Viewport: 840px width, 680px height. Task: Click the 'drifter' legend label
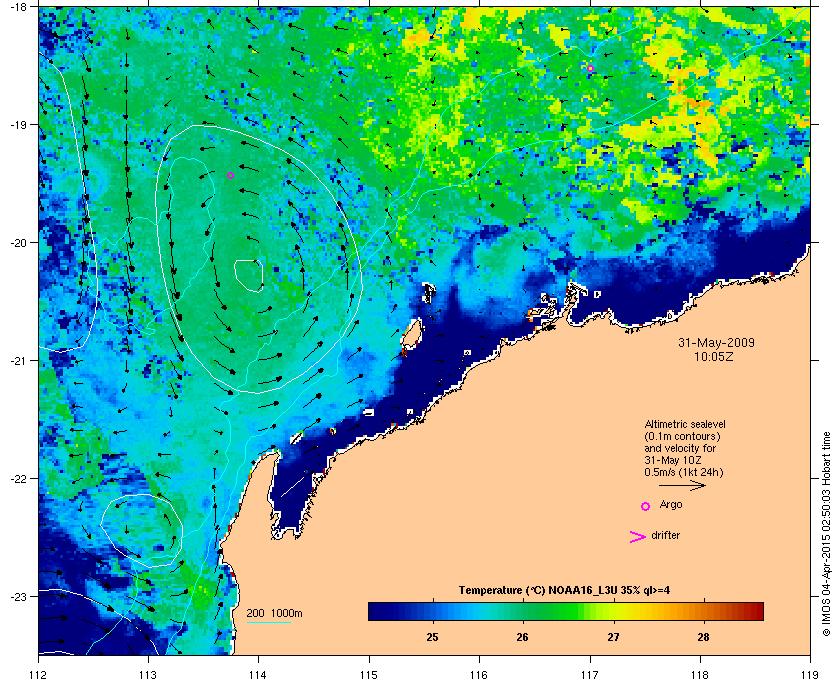665,535
